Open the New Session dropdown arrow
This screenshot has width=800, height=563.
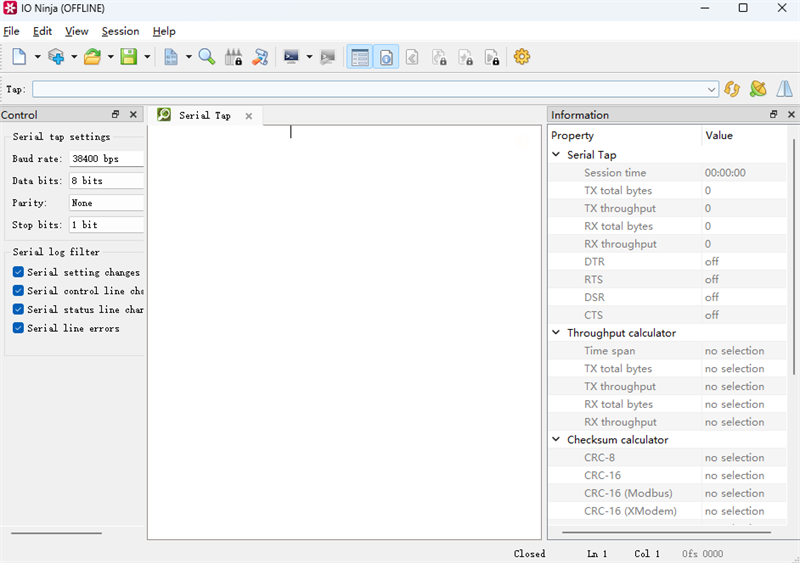37,57
